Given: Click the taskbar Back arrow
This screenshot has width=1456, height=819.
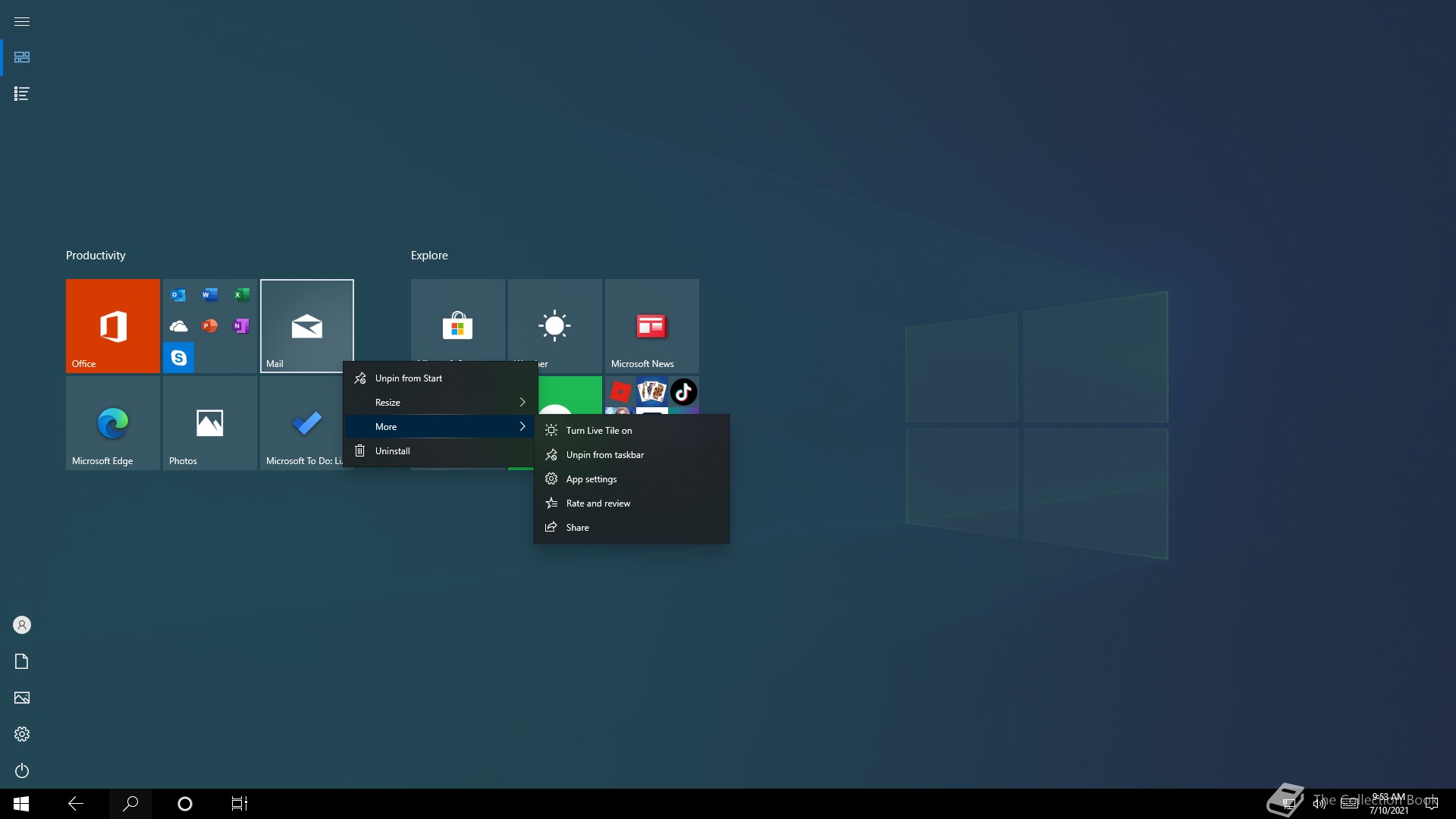Looking at the screenshot, I should pos(76,804).
